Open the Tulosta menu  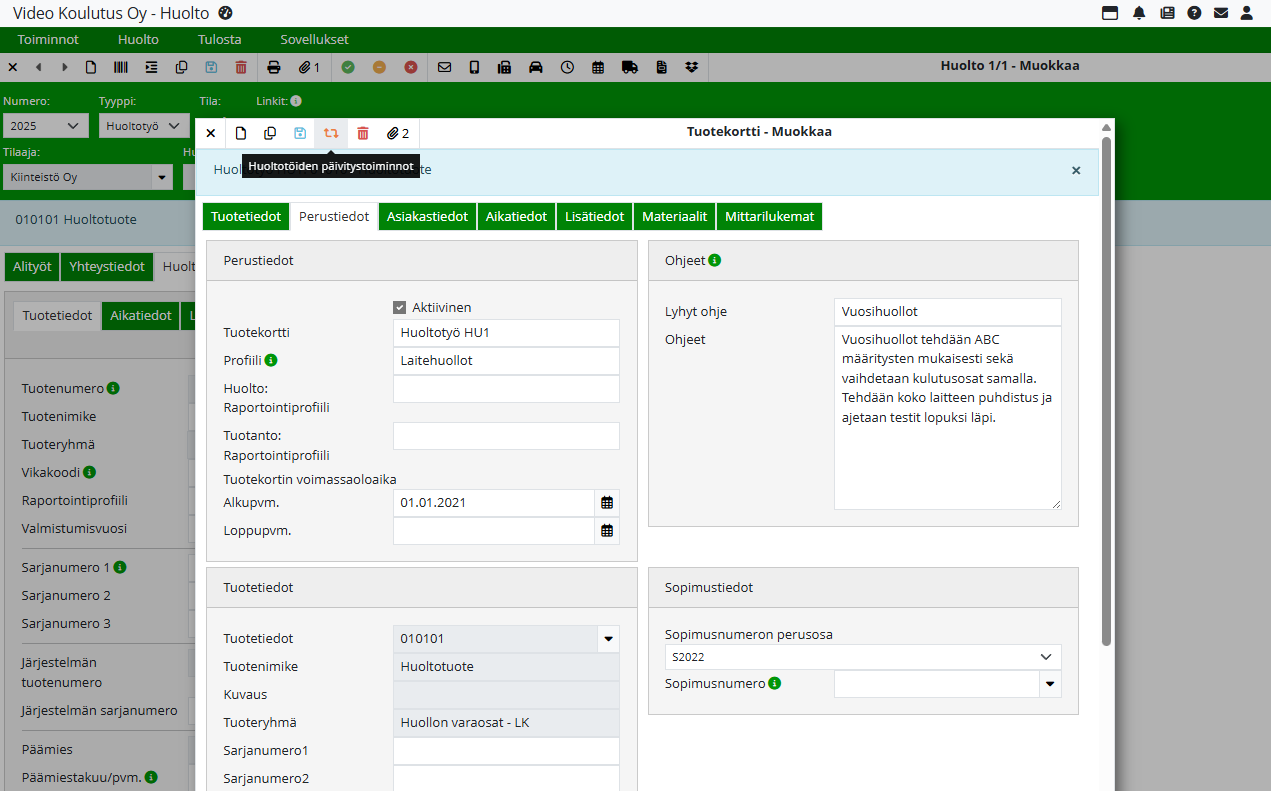pyautogui.click(x=219, y=40)
